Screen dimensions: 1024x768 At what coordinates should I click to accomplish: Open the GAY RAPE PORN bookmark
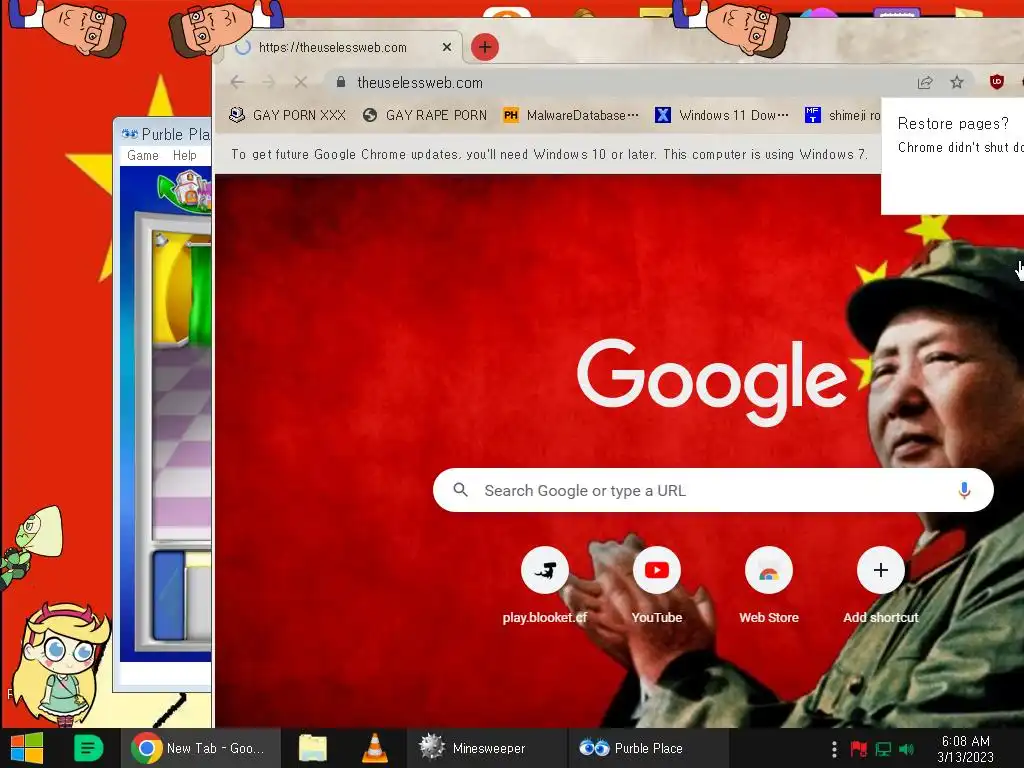tap(425, 116)
